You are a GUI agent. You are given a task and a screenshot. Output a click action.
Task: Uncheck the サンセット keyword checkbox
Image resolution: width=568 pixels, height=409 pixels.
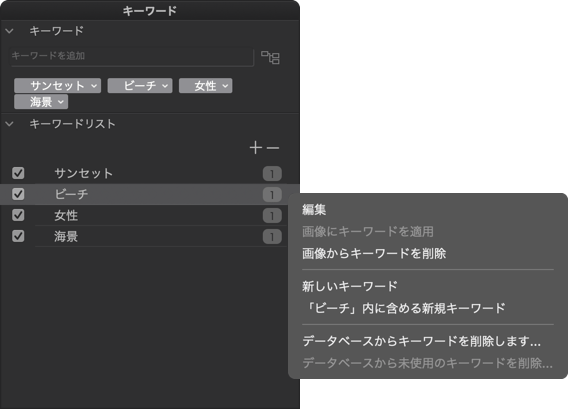pos(18,173)
